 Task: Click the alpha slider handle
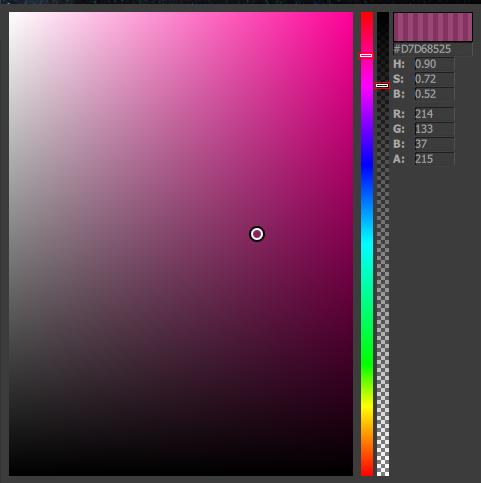tap(382, 86)
